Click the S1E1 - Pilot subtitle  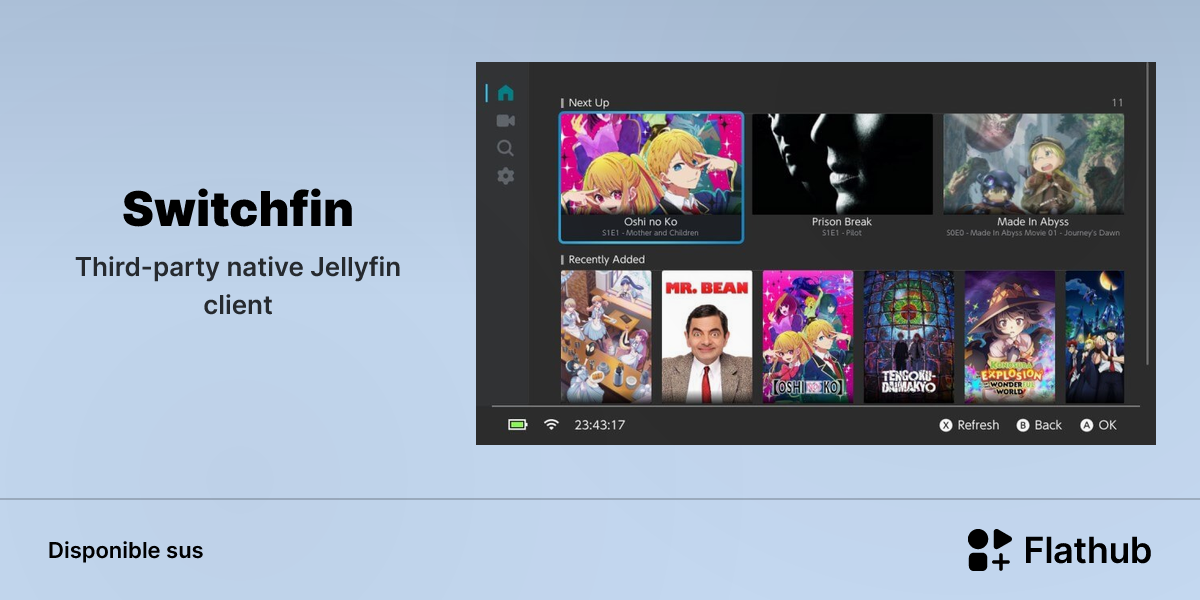(842, 233)
